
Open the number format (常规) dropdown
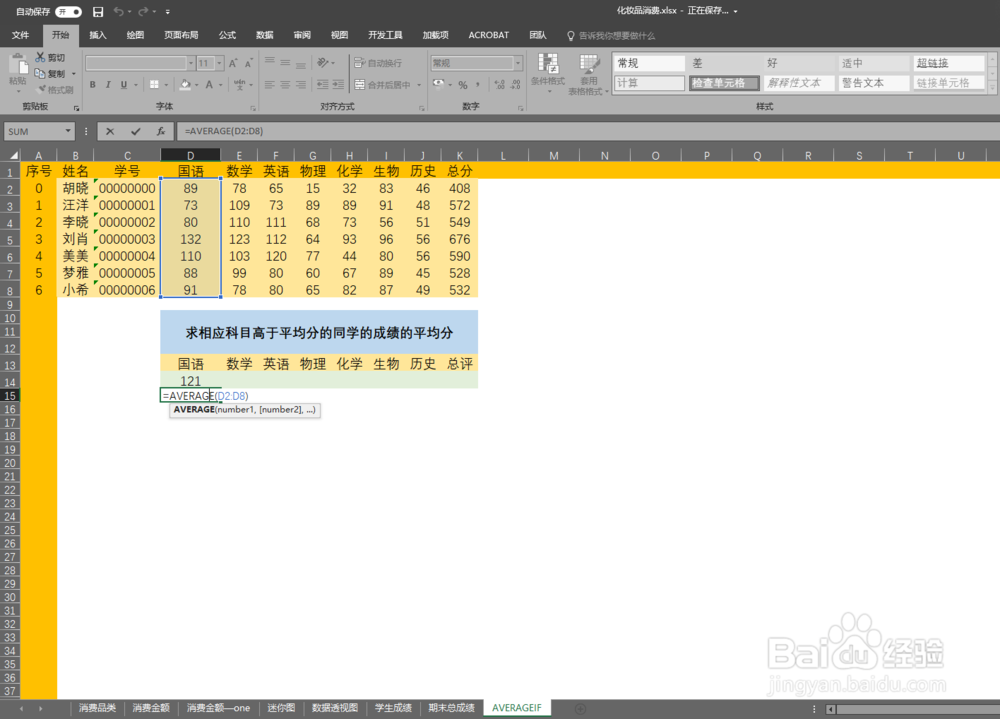pyautogui.click(x=518, y=63)
